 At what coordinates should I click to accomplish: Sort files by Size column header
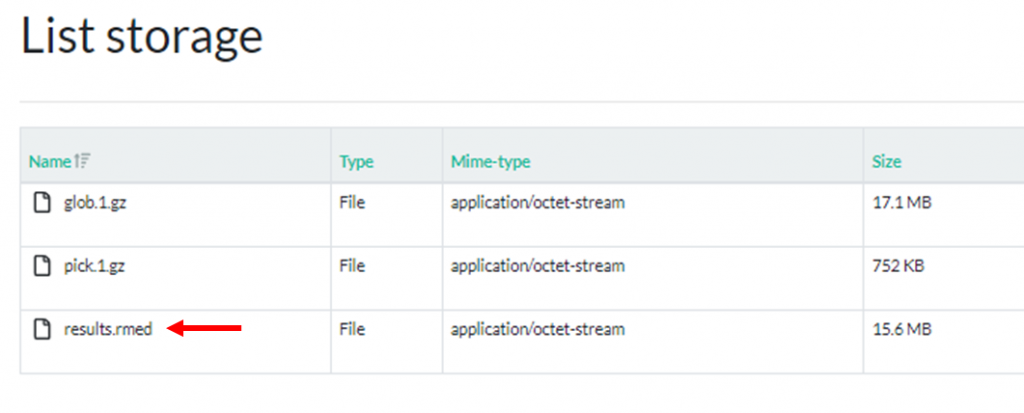pos(886,161)
